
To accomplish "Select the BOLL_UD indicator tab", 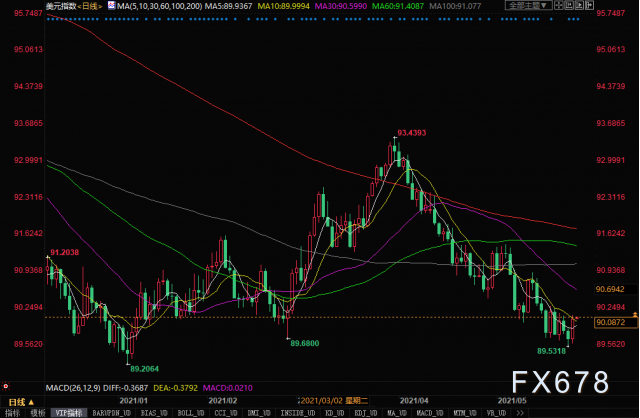I will coord(191,413).
